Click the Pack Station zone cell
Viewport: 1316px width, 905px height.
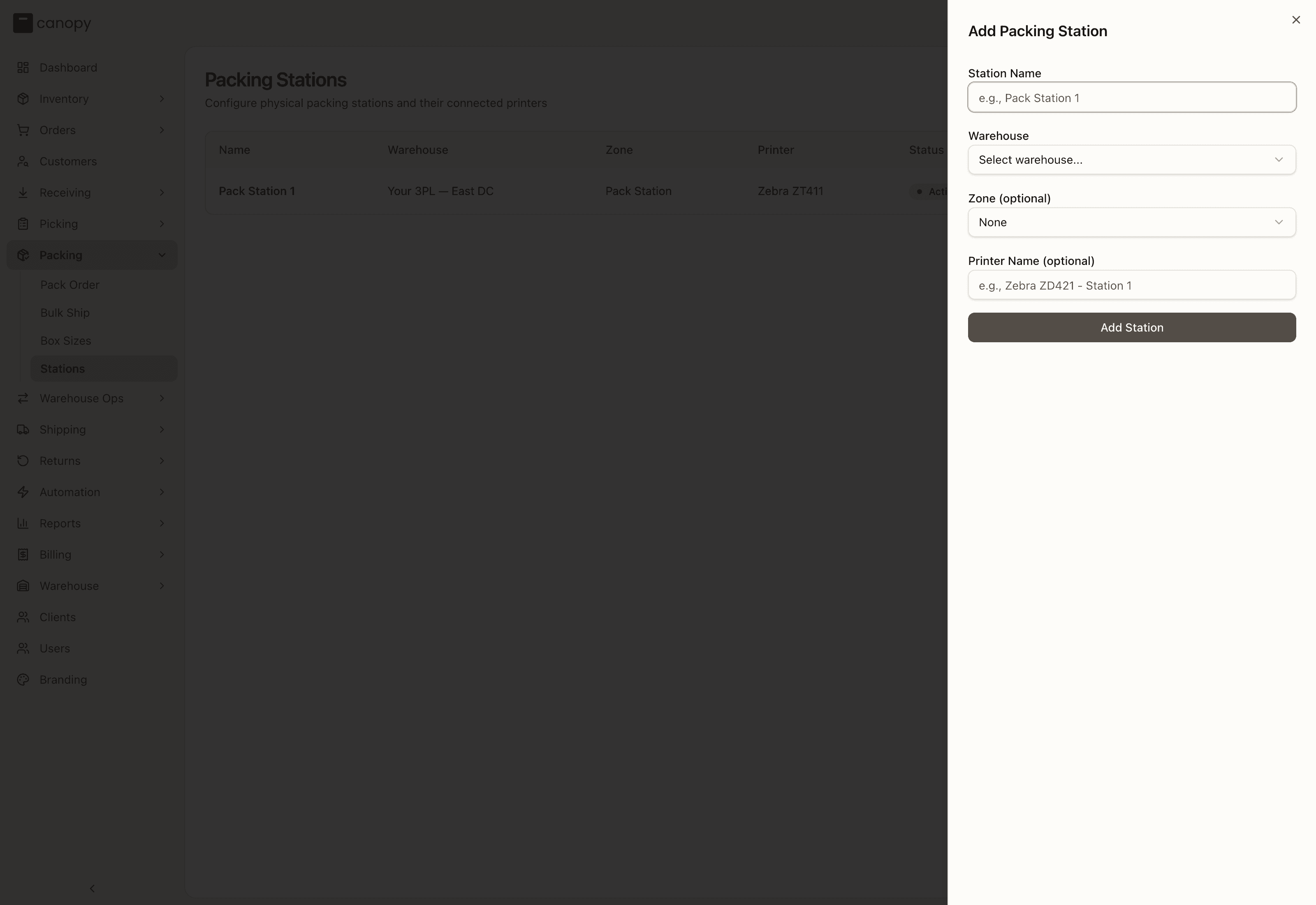coord(638,191)
